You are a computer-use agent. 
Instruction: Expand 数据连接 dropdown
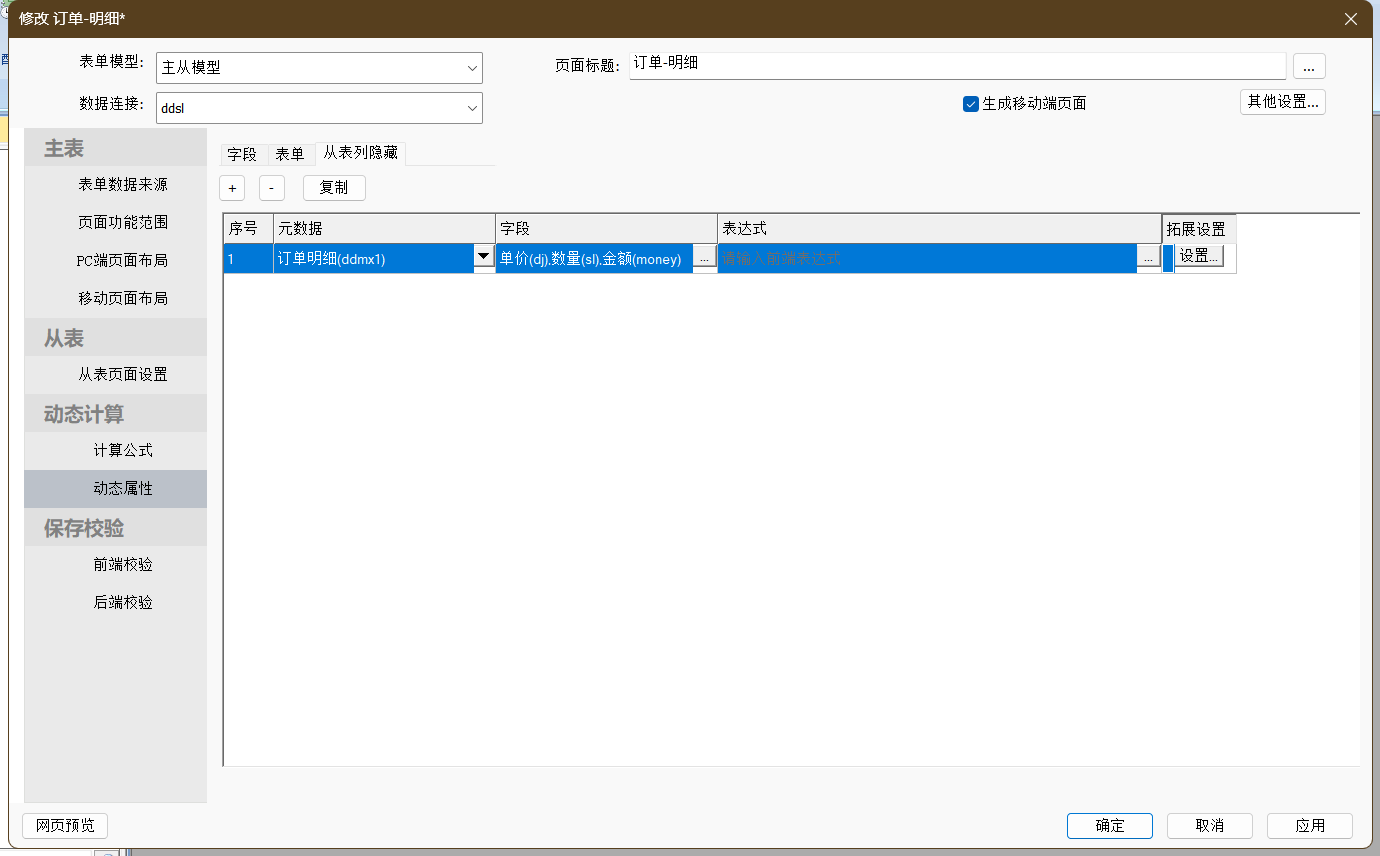472,108
